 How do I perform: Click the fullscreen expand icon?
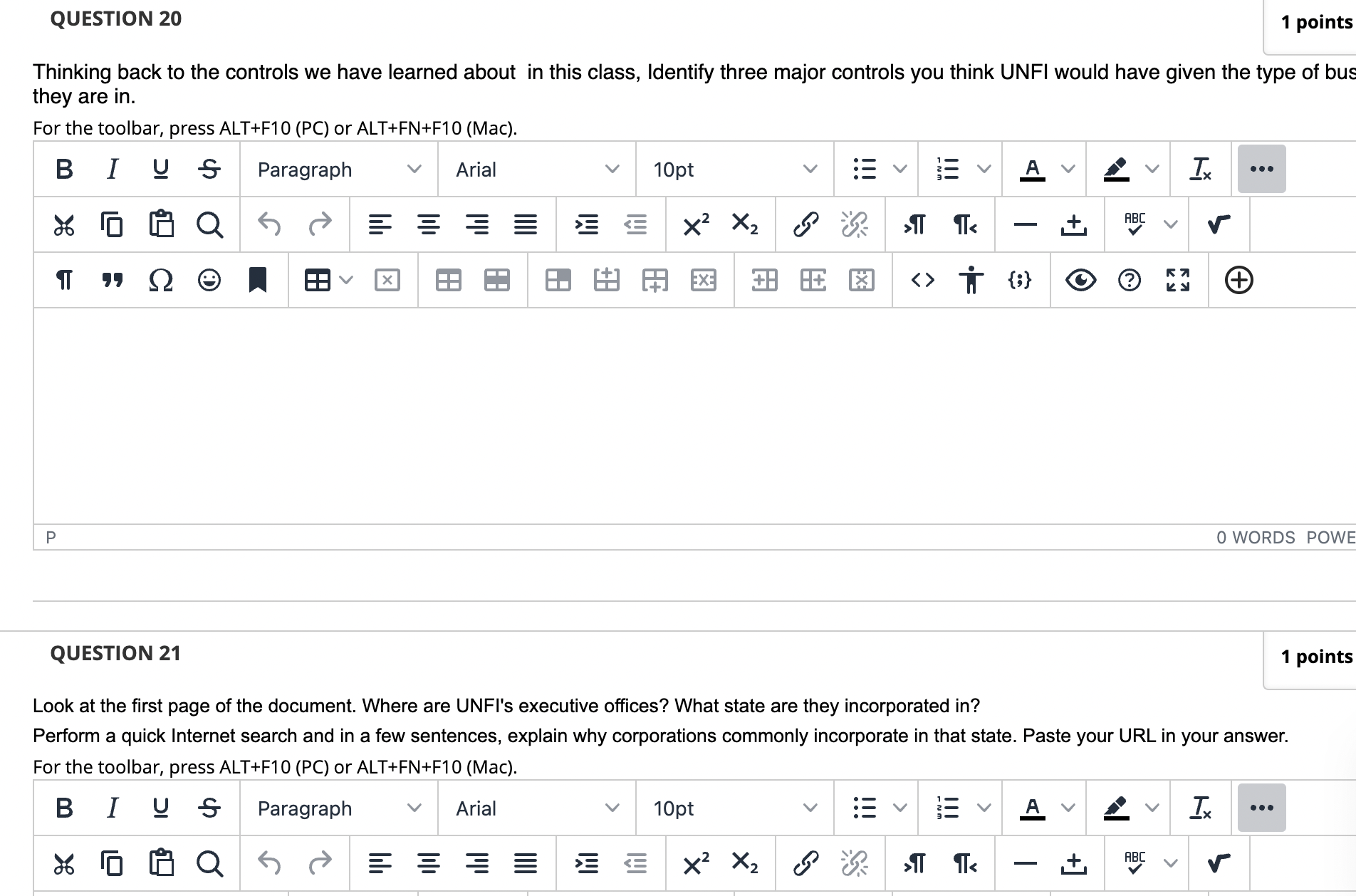[1179, 280]
